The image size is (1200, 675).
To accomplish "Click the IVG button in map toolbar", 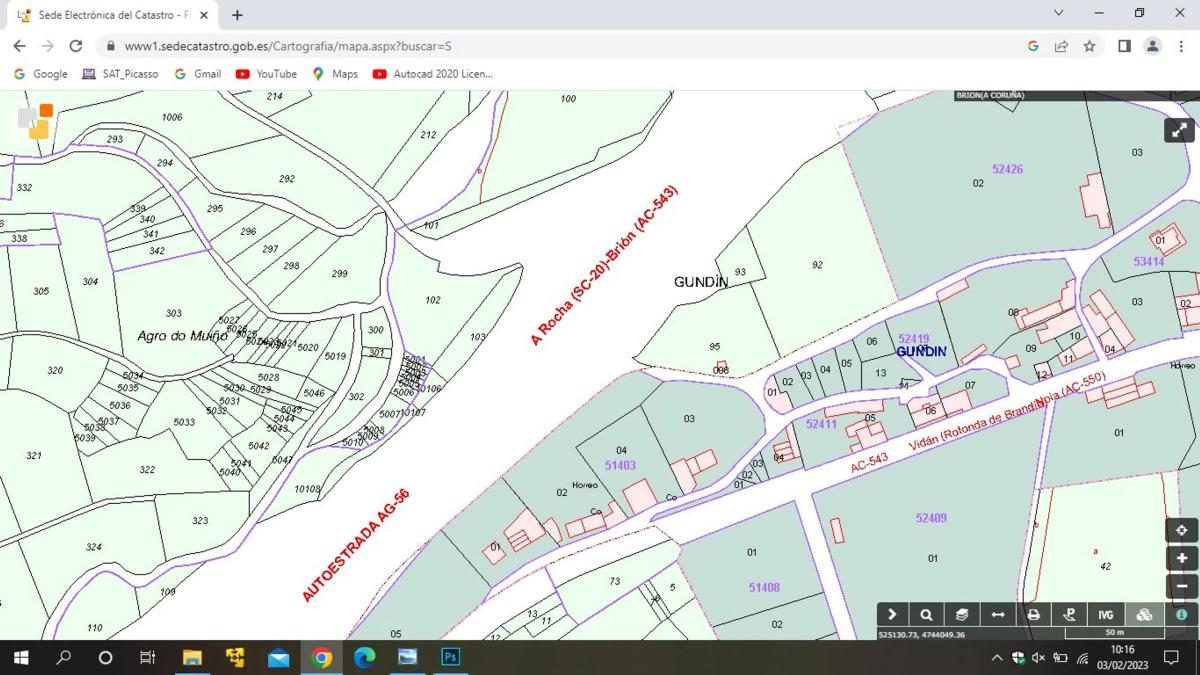I will click(1106, 615).
